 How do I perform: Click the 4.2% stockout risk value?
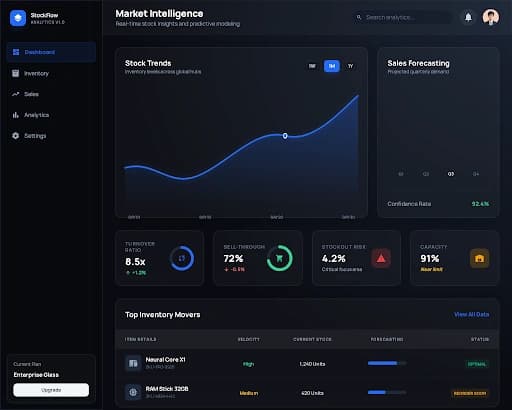[x=334, y=258]
